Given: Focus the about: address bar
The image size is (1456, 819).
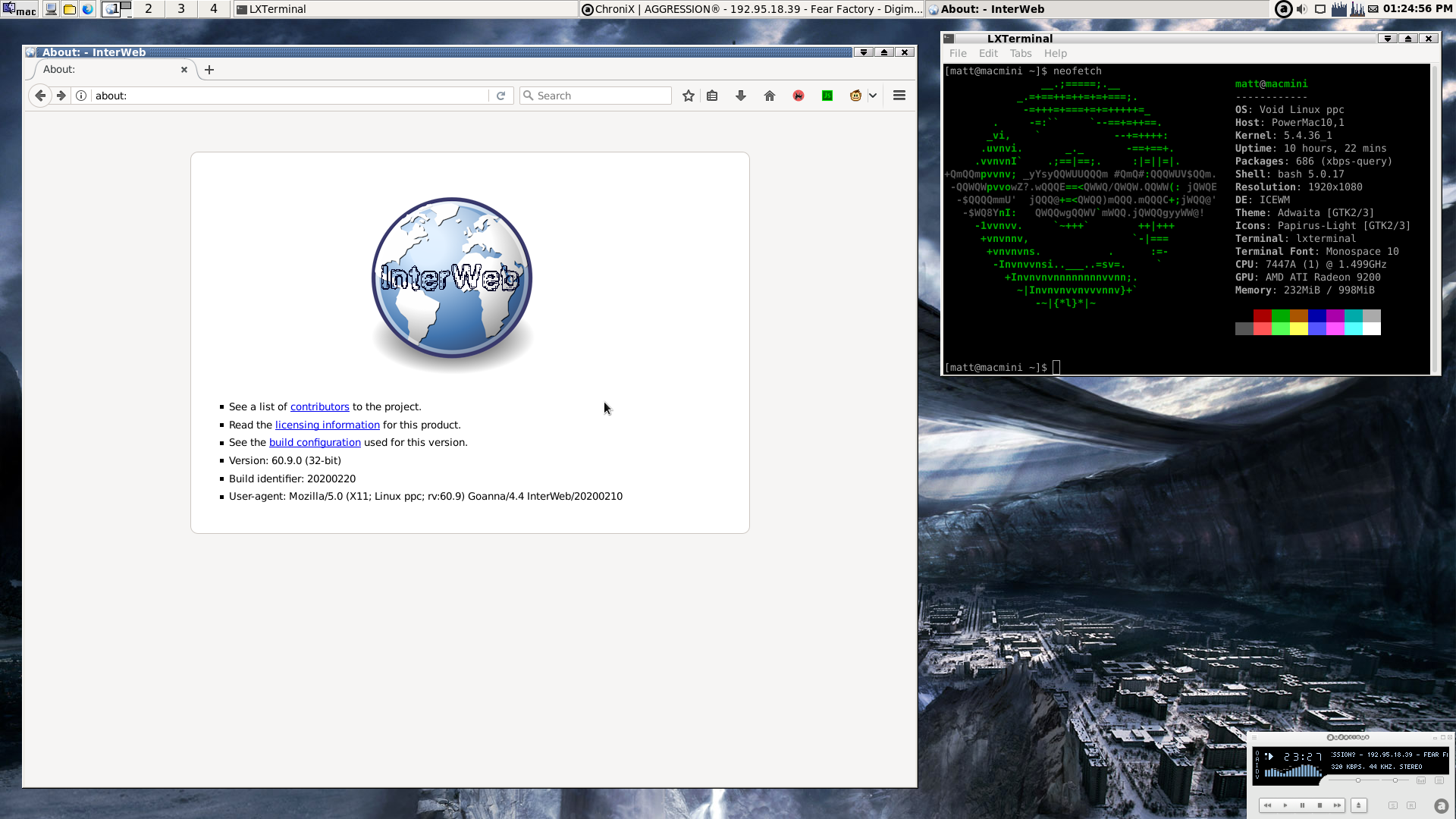Looking at the screenshot, I should tap(290, 96).
